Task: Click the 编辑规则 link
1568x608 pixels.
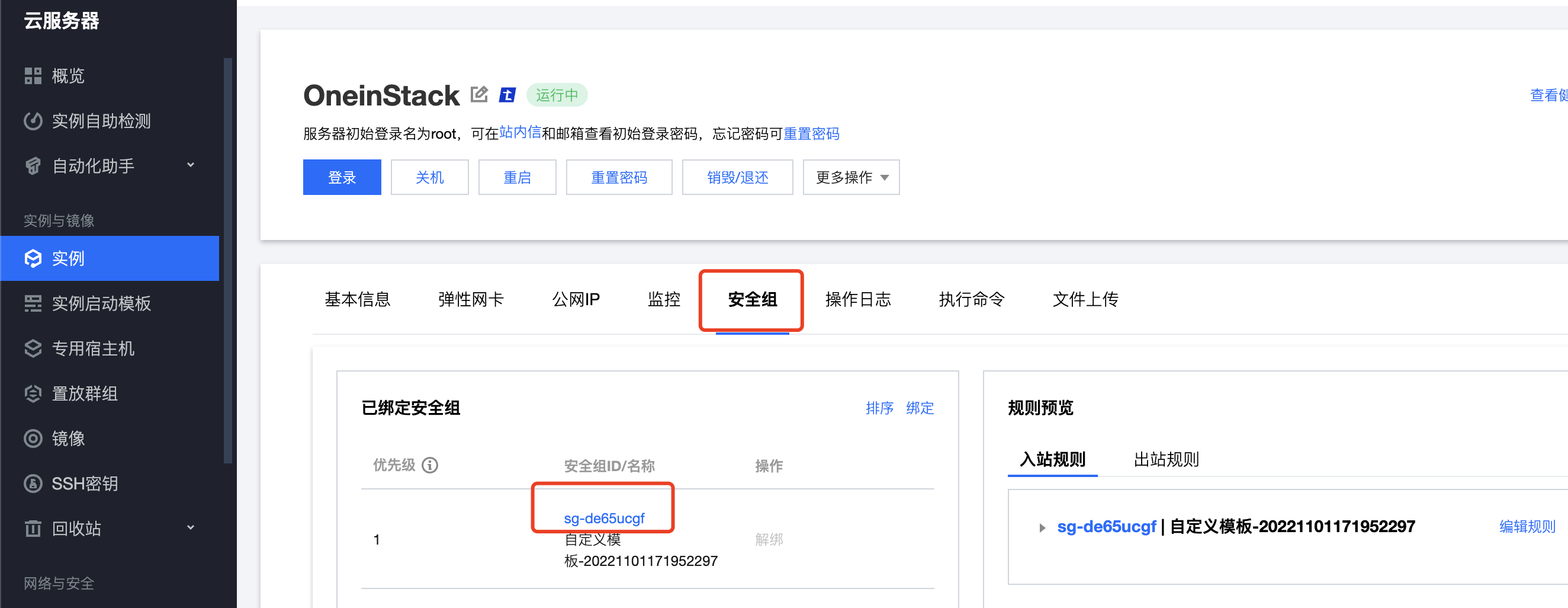Action: click(1527, 526)
